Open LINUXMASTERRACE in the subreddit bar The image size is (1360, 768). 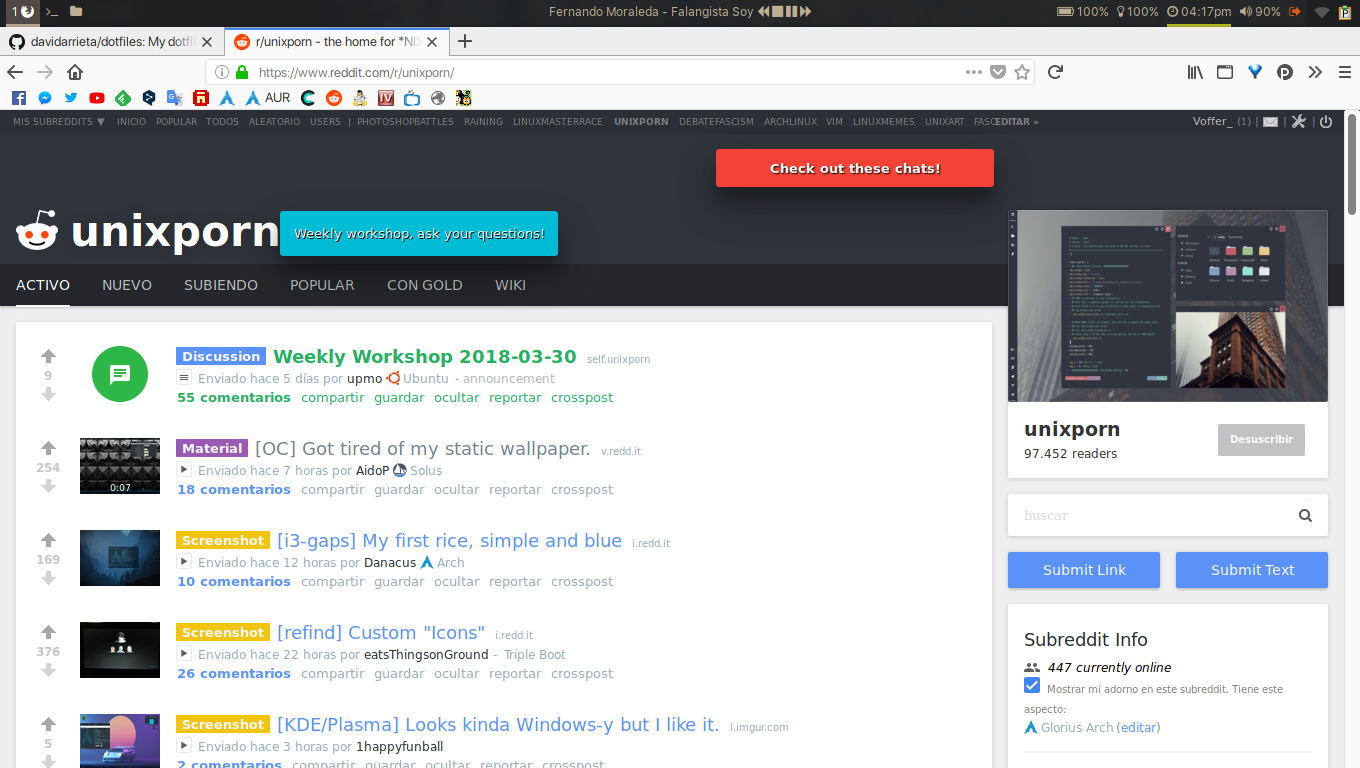[x=558, y=122]
